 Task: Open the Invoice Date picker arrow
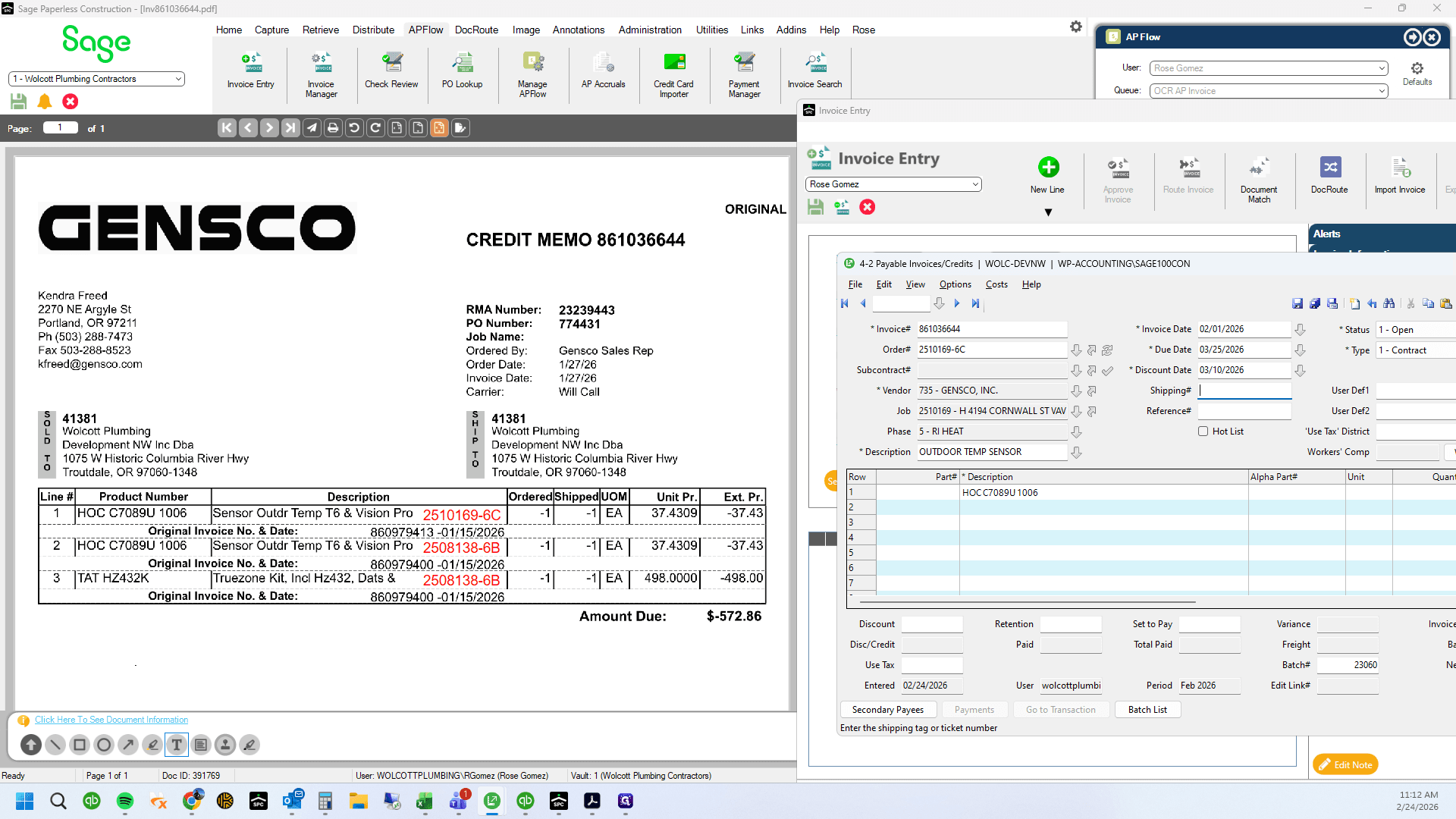[1300, 329]
